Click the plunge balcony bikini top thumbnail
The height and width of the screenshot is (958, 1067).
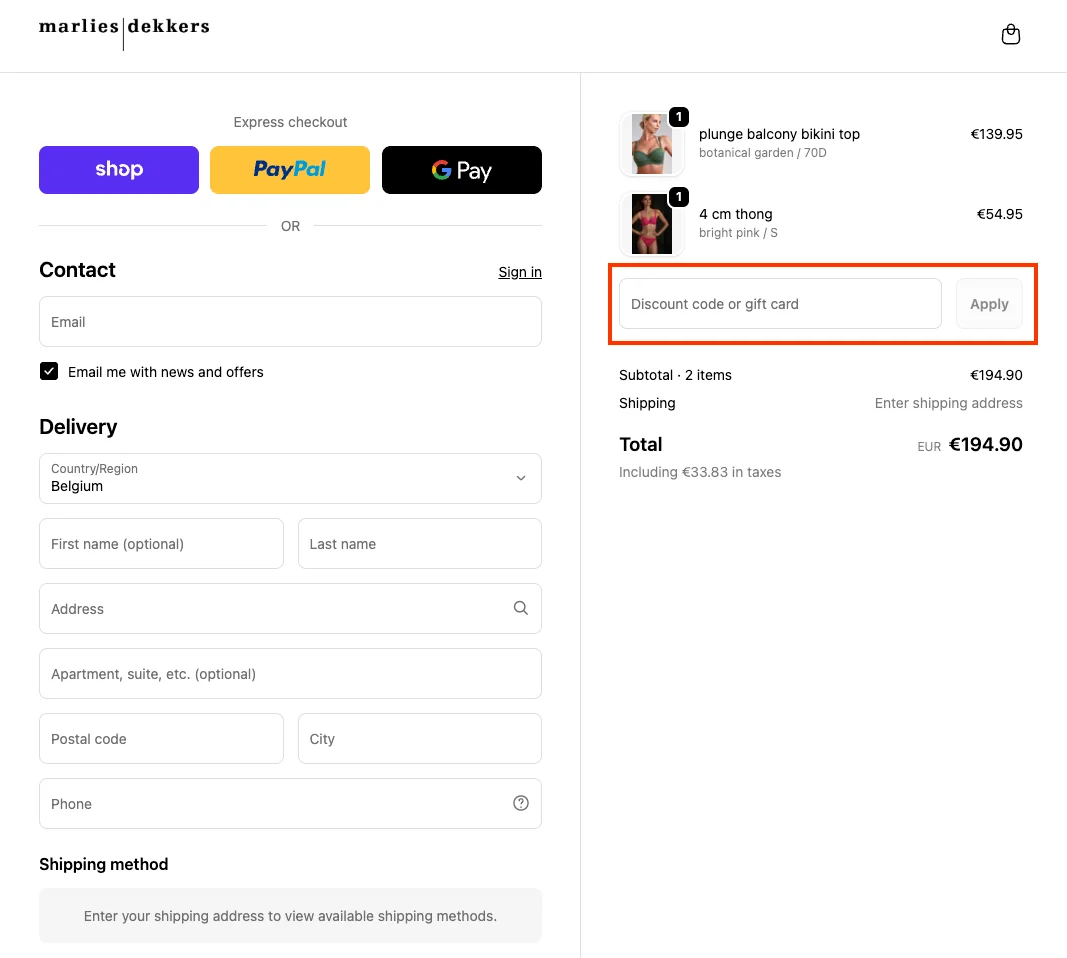652,144
